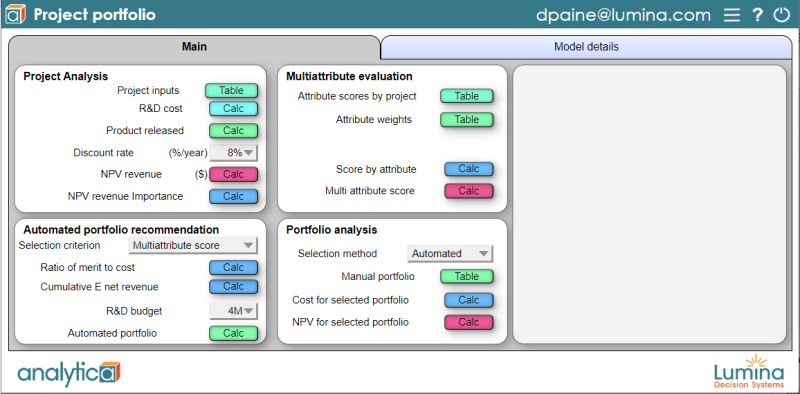Click the Analytica app icon in header
The width and height of the screenshot is (800, 394).
tap(15, 14)
